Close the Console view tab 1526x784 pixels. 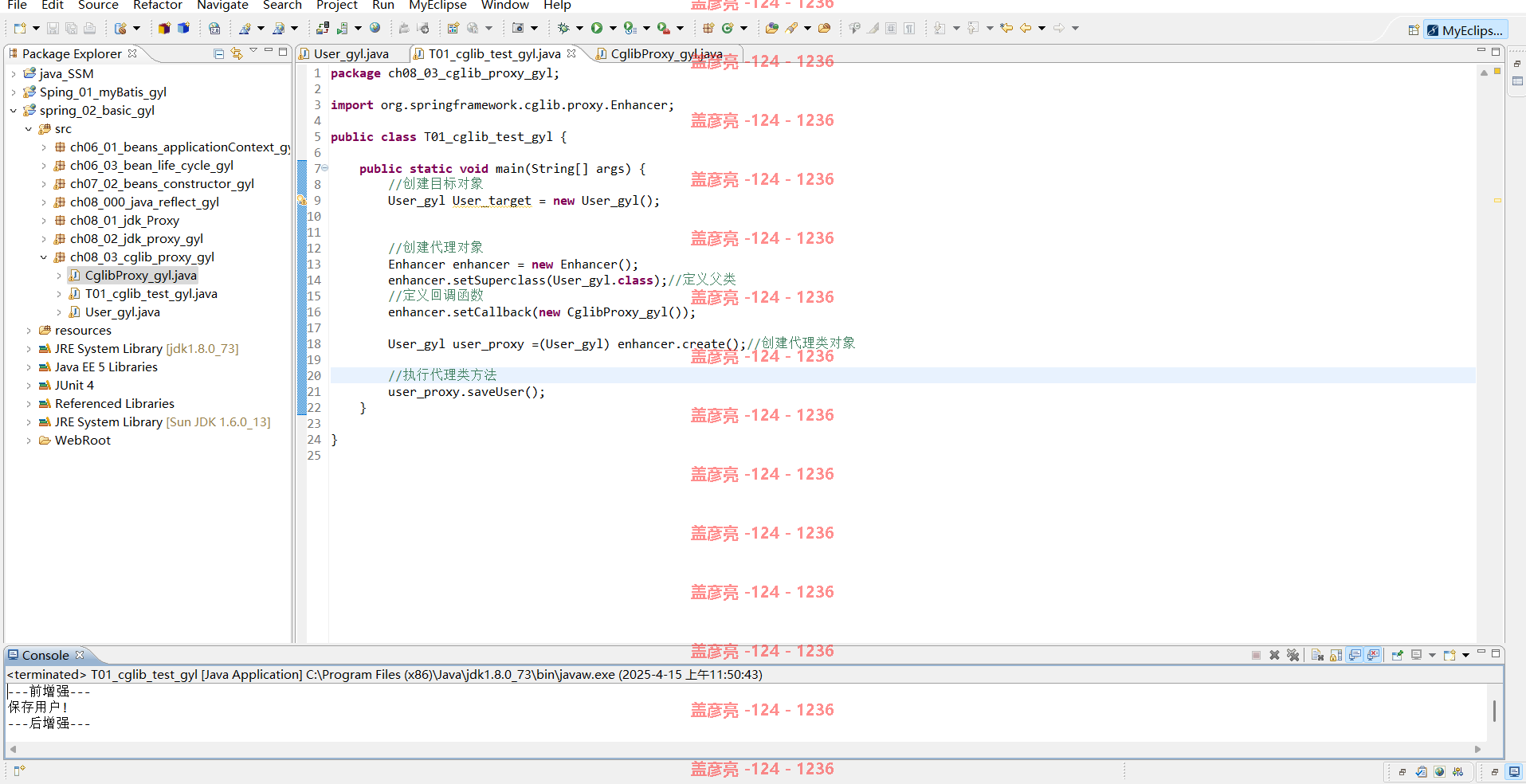[x=80, y=655]
